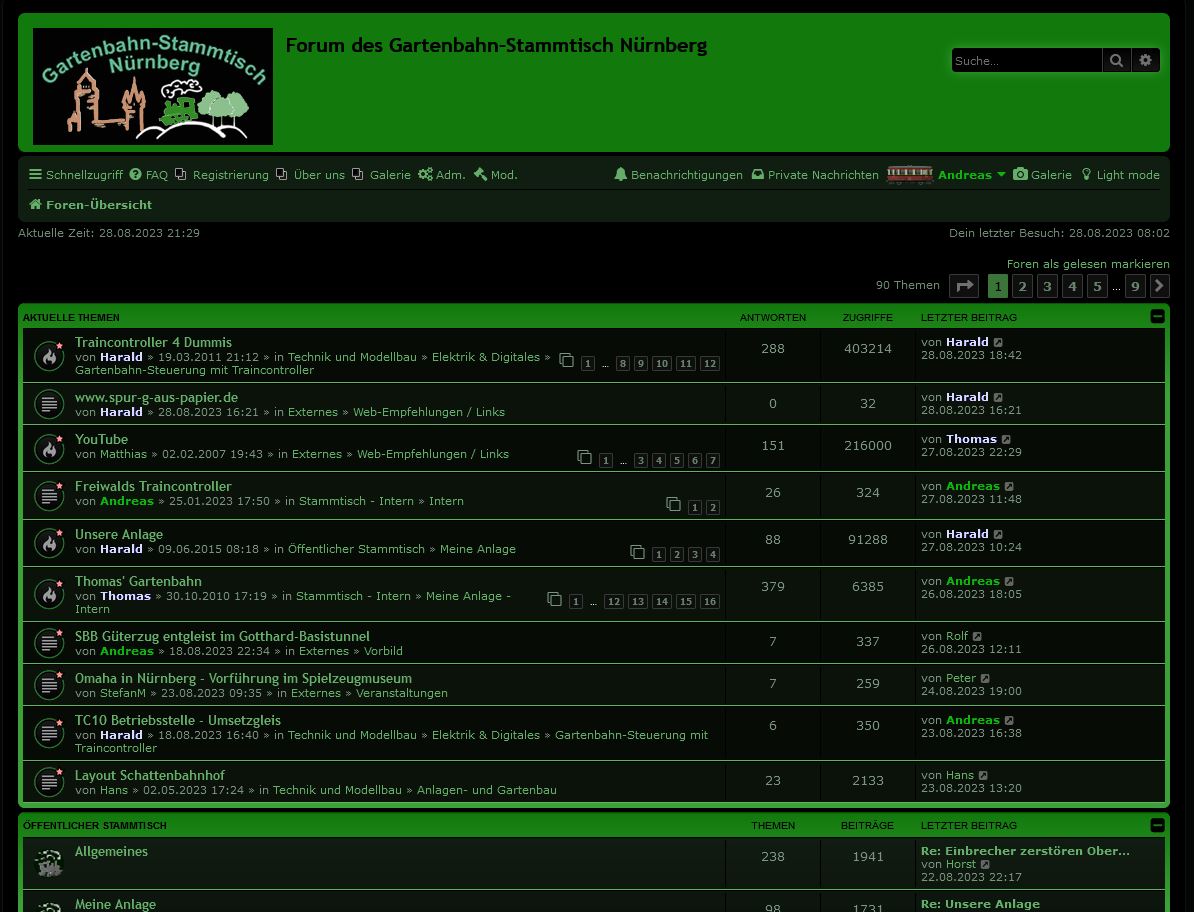Open topic Layout Schattenbahnhof

150,775
